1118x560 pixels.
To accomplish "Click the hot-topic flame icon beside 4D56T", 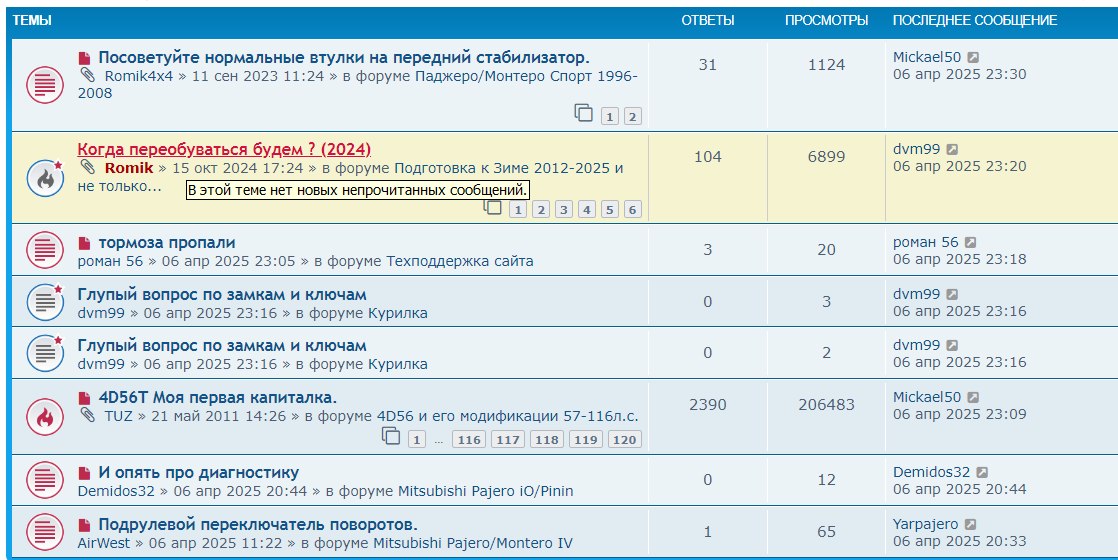I will pyautogui.click(x=45, y=417).
